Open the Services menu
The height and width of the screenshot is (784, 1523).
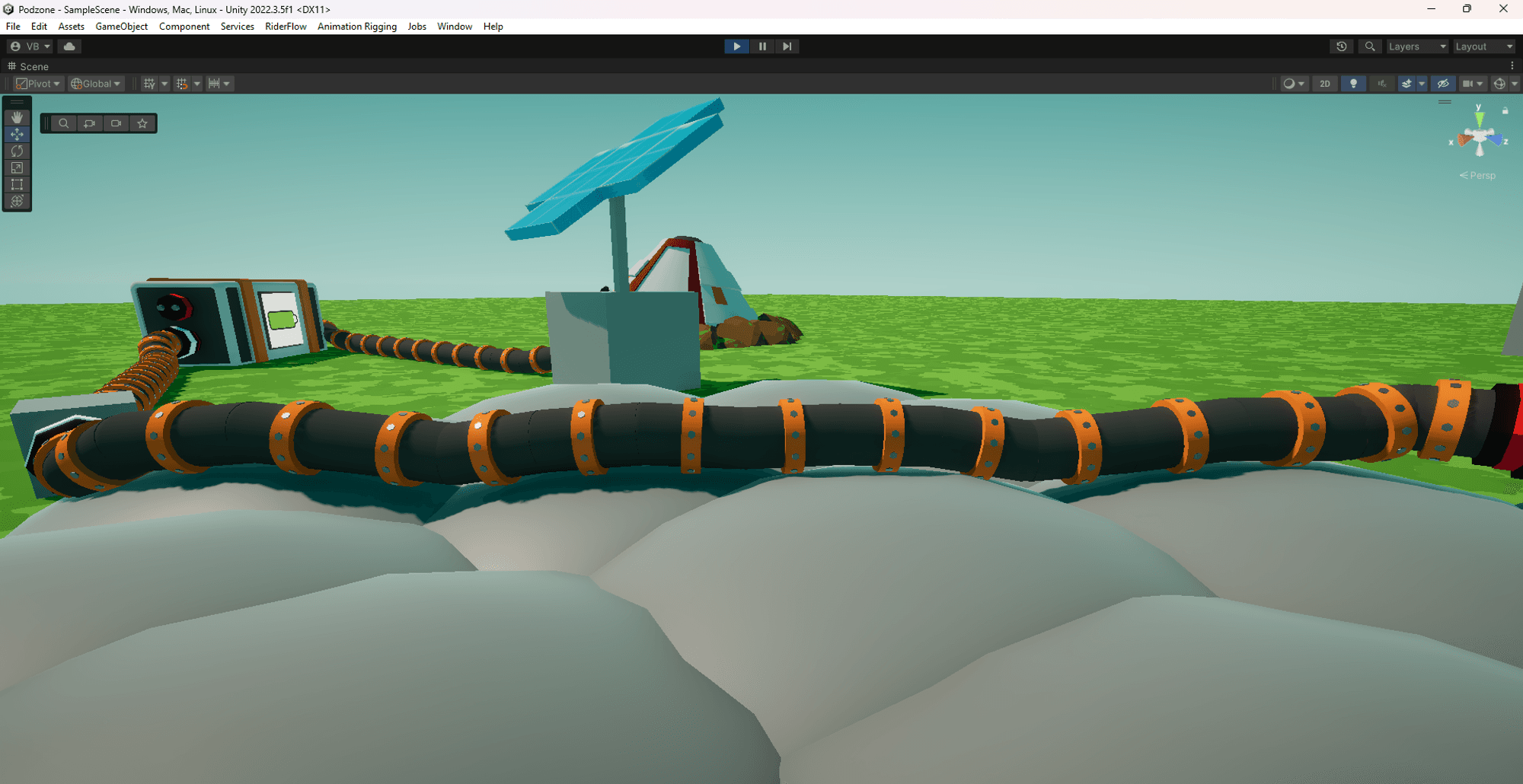coord(238,26)
